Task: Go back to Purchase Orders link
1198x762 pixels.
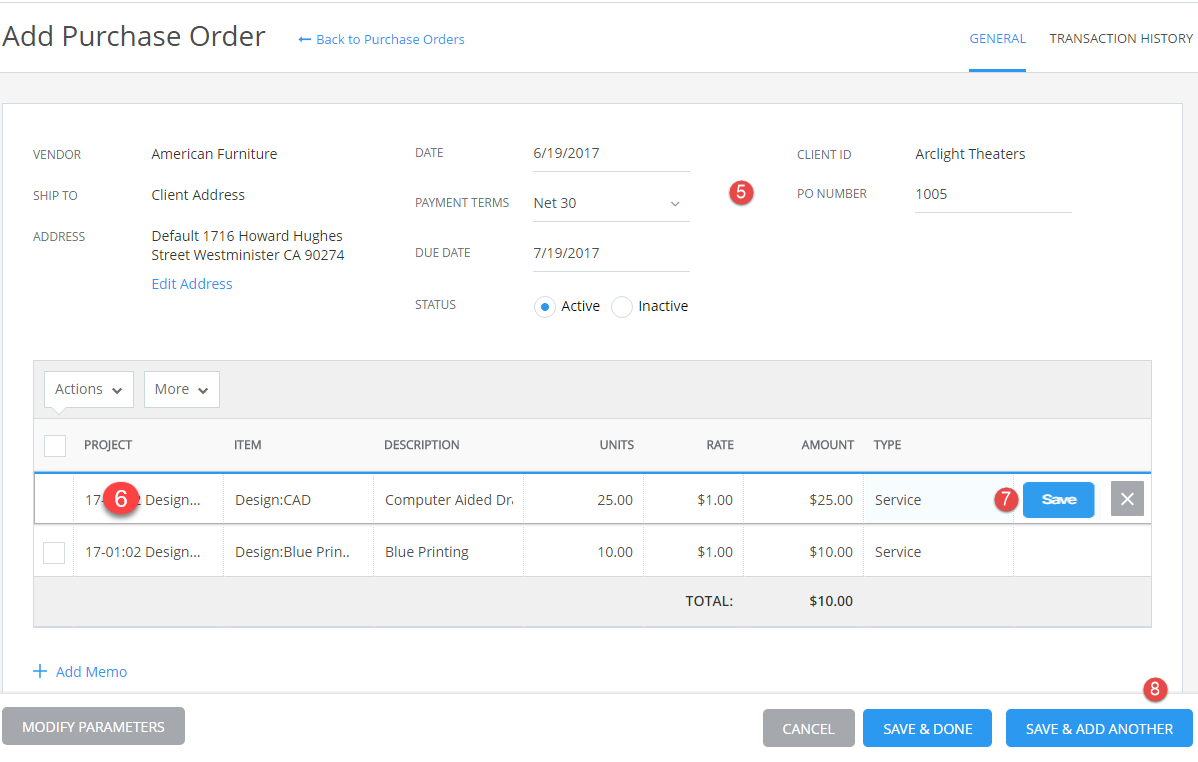Action: 390,40
